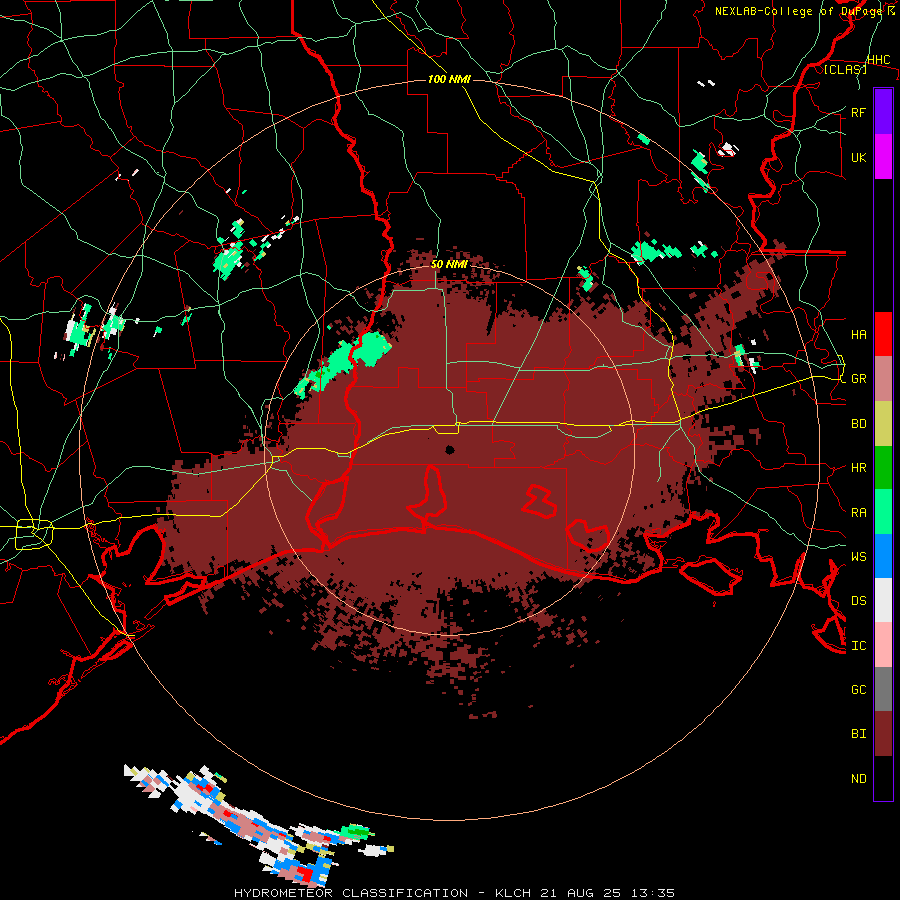
Task: Select the dark red BI legend swatch
Action: click(x=883, y=734)
